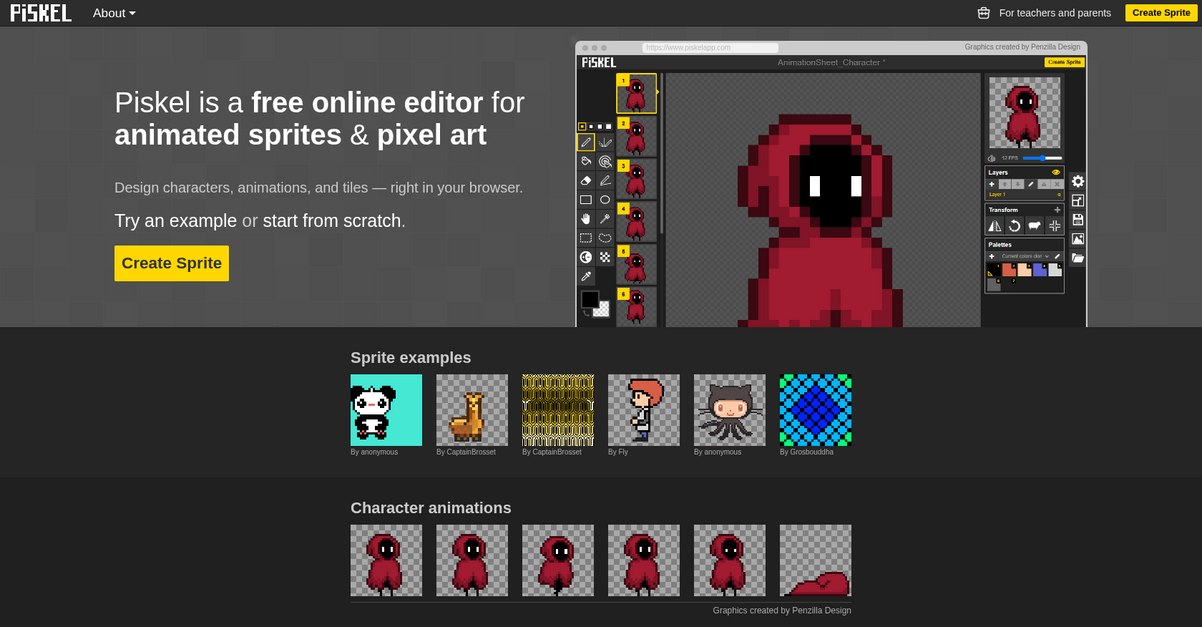The width and height of the screenshot is (1202, 627).
Task: Click the pencil Edit Layer name icon
Action: pyautogui.click(x=1031, y=184)
